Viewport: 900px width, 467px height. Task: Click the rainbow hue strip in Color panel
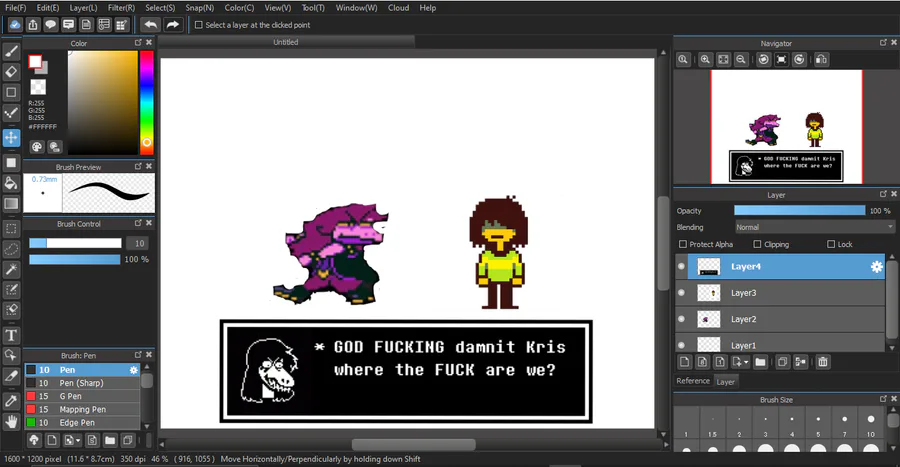pos(147,102)
